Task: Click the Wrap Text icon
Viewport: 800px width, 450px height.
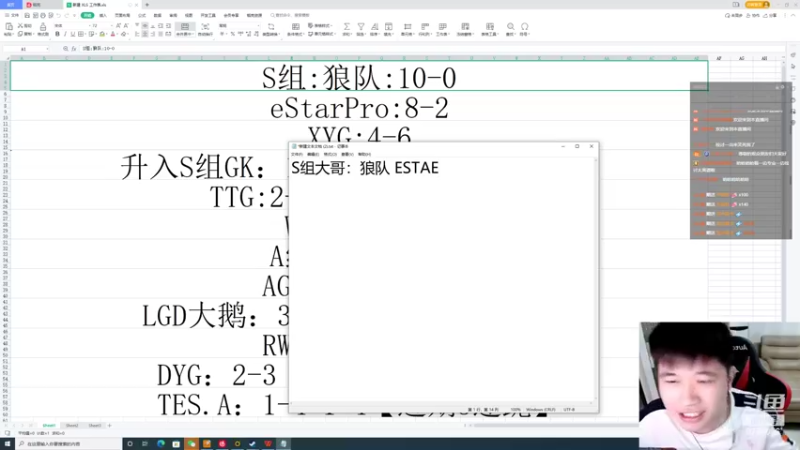Action: (x=206, y=27)
